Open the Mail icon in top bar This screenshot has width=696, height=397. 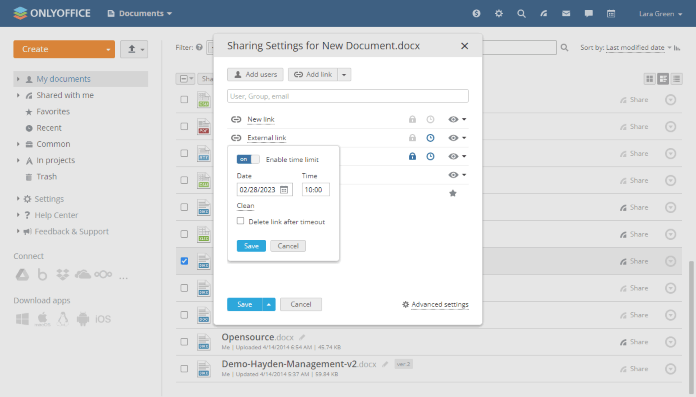click(x=566, y=14)
